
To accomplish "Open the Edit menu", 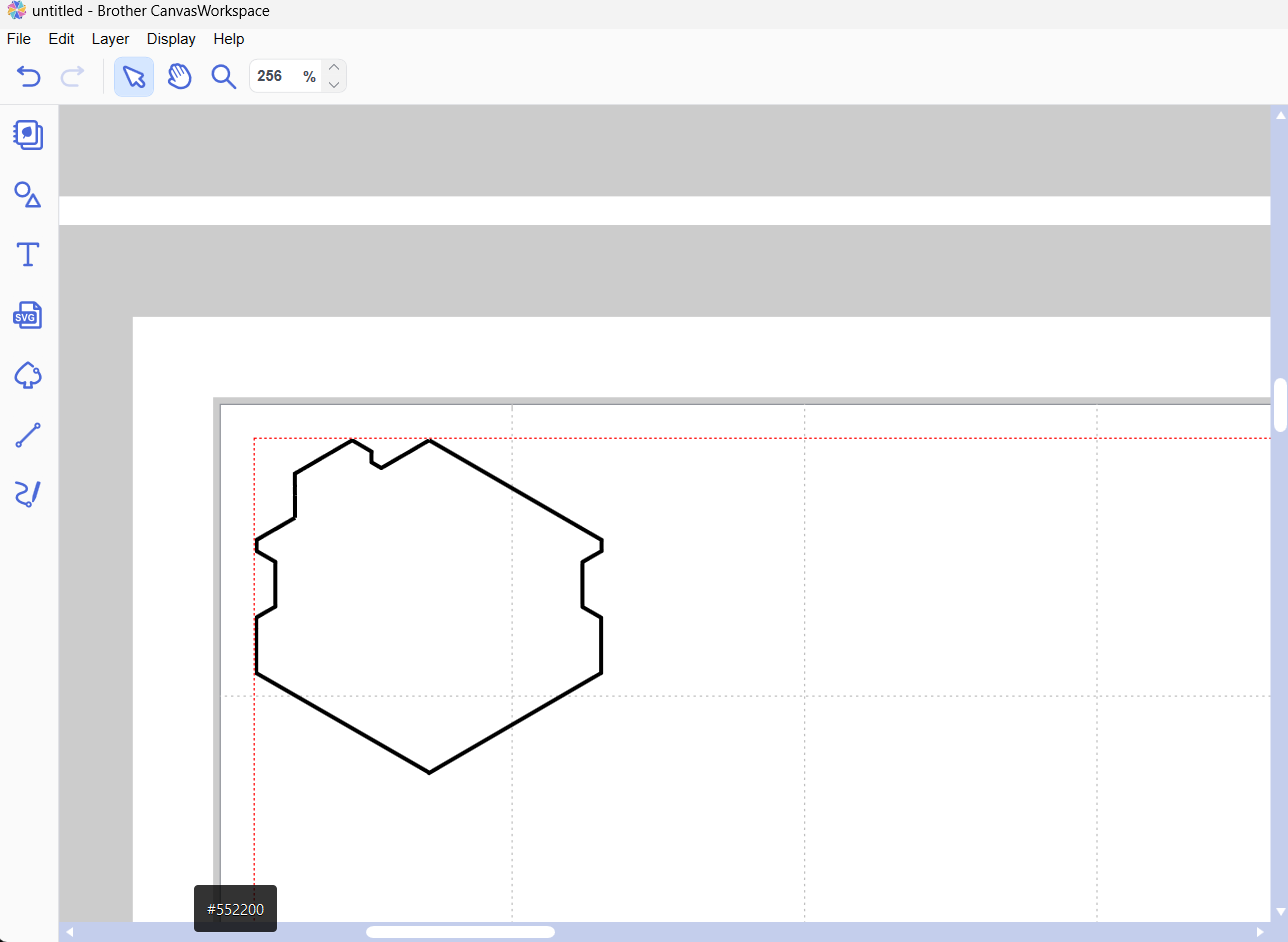I will coord(62,39).
